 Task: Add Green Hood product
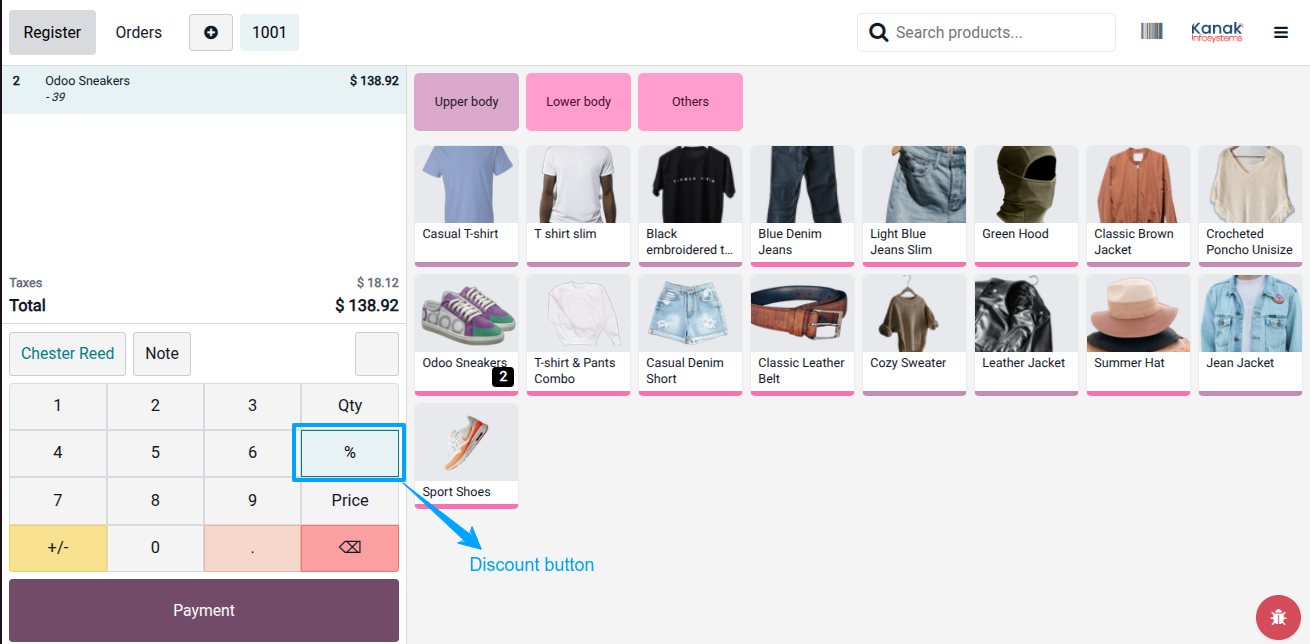pos(1026,206)
